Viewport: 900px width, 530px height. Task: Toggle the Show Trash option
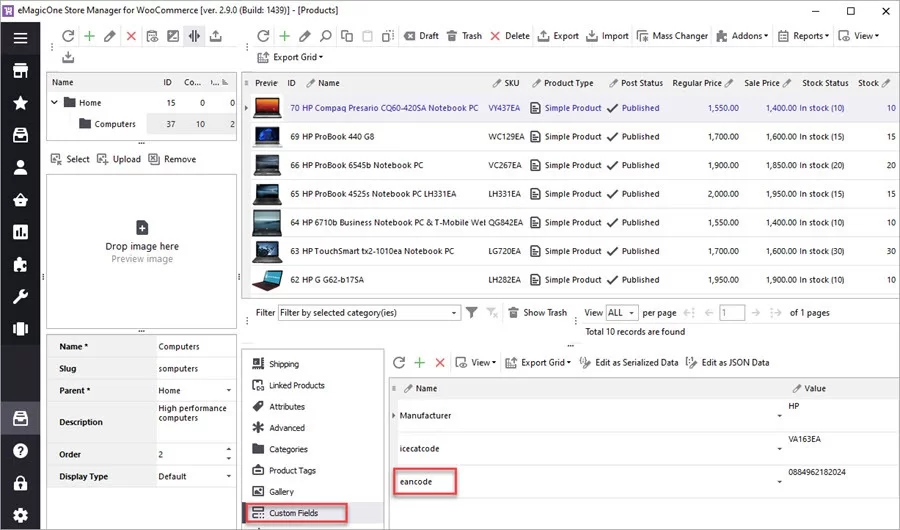(x=537, y=313)
